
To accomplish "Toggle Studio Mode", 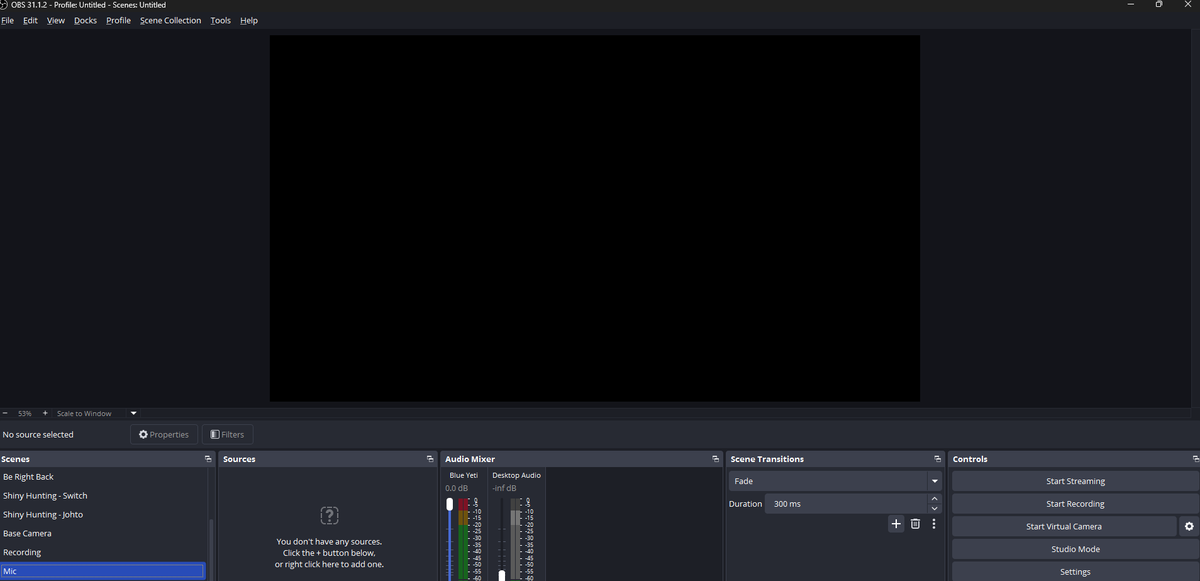I will [1075, 549].
